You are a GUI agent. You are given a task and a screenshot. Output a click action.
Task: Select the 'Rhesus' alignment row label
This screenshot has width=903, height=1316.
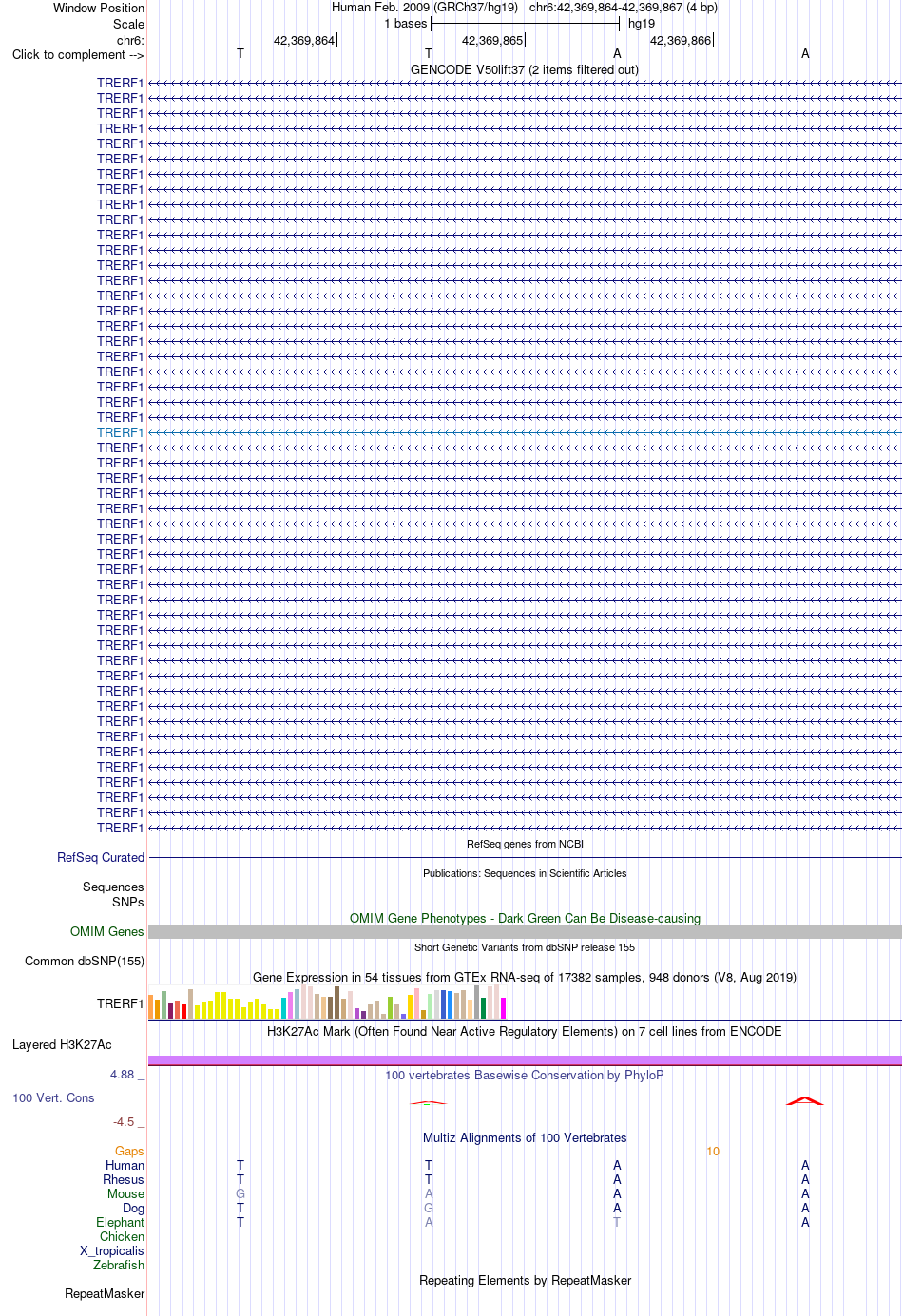pos(124,1179)
